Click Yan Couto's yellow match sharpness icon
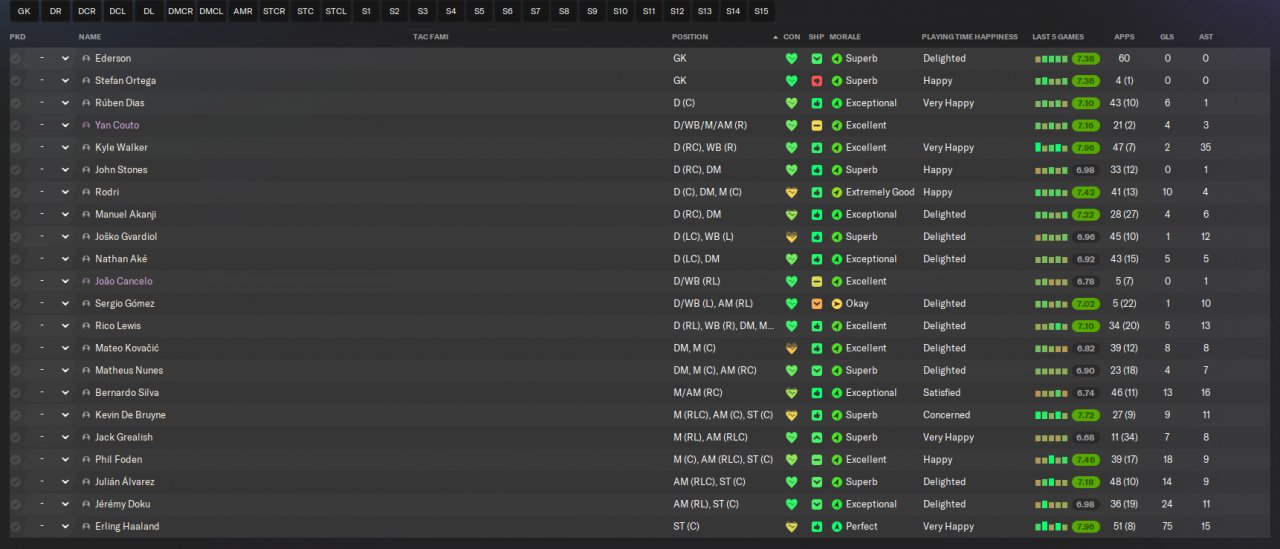1280x549 pixels. pyautogui.click(x=817, y=125)
